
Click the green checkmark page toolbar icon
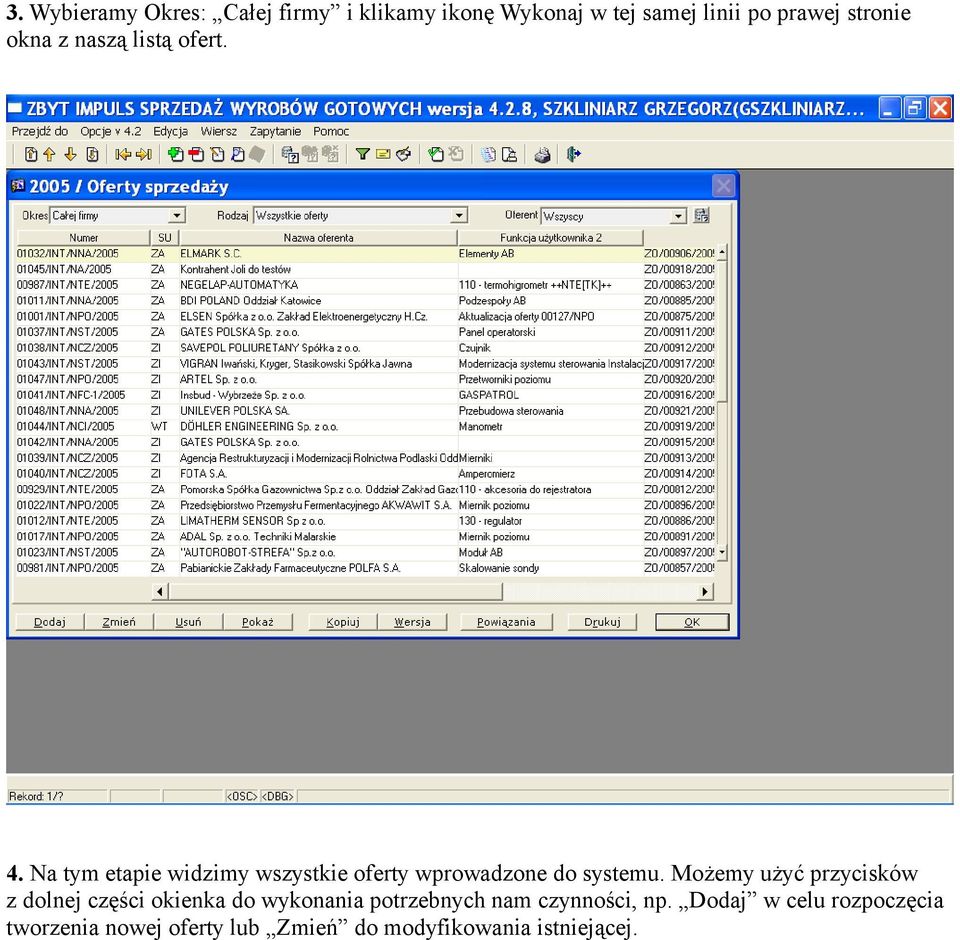coord(435,154)
